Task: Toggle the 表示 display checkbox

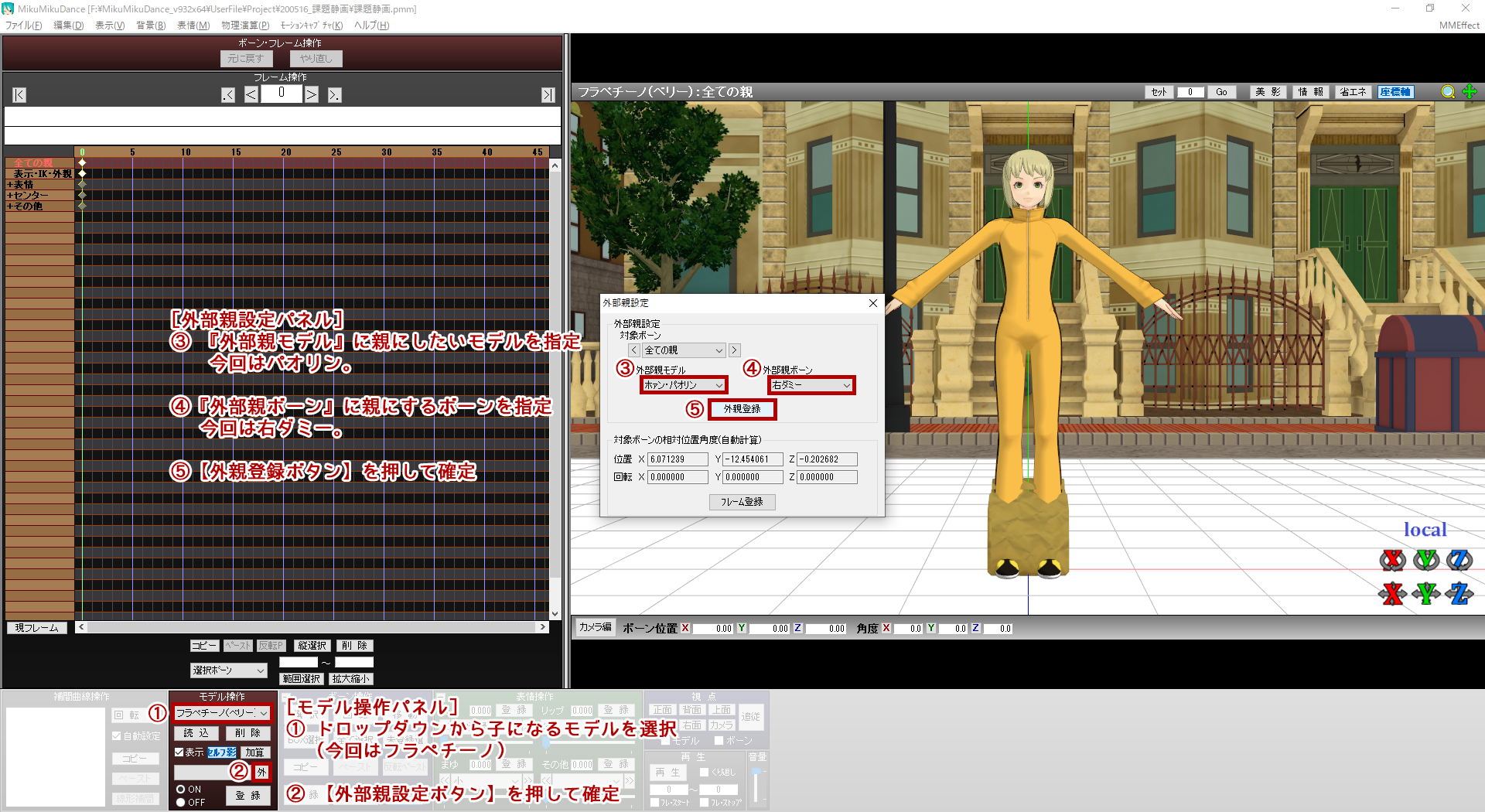Action: click(x=179, y=752)
